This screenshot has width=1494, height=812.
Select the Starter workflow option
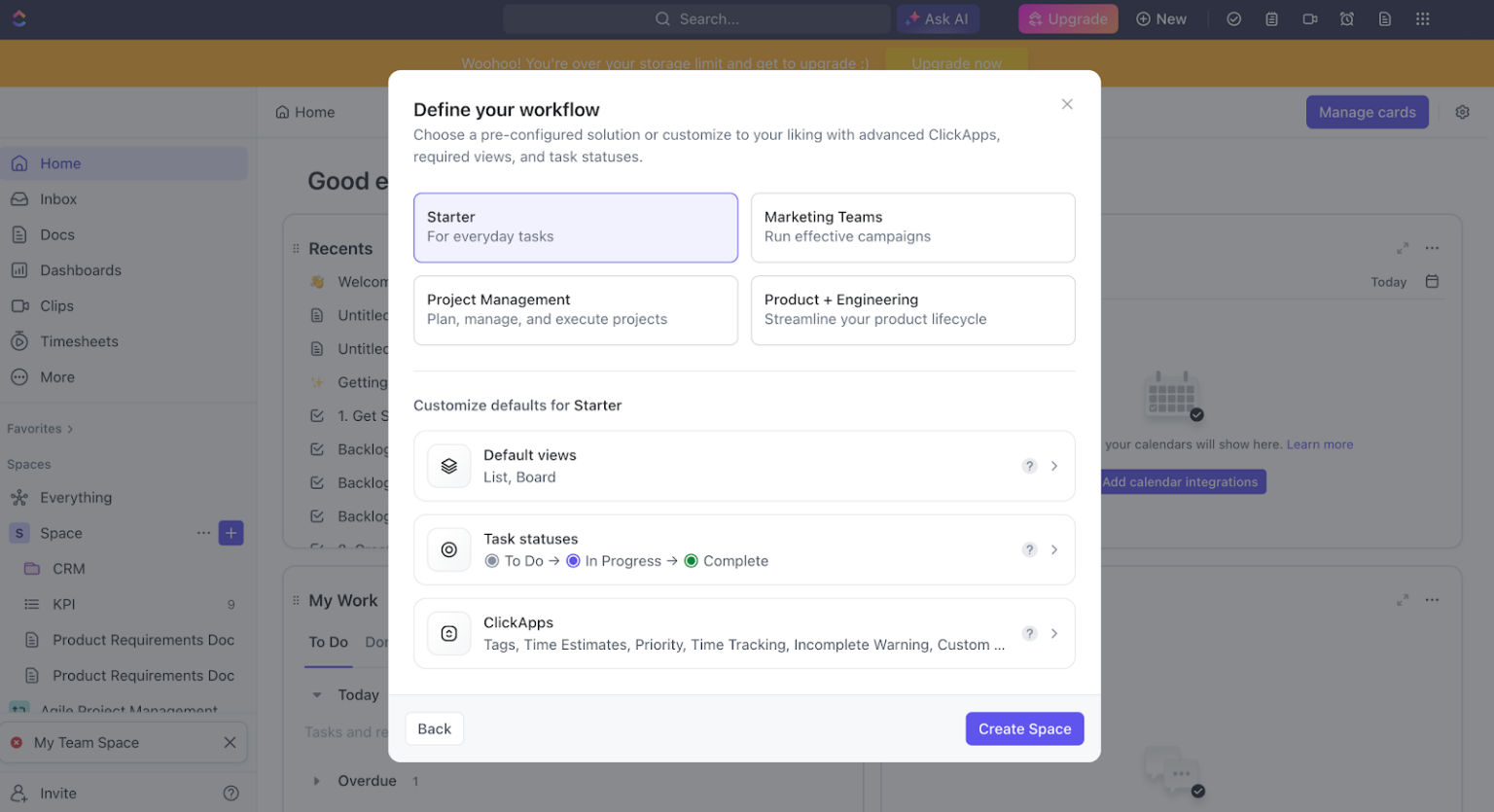pos(575,227)
